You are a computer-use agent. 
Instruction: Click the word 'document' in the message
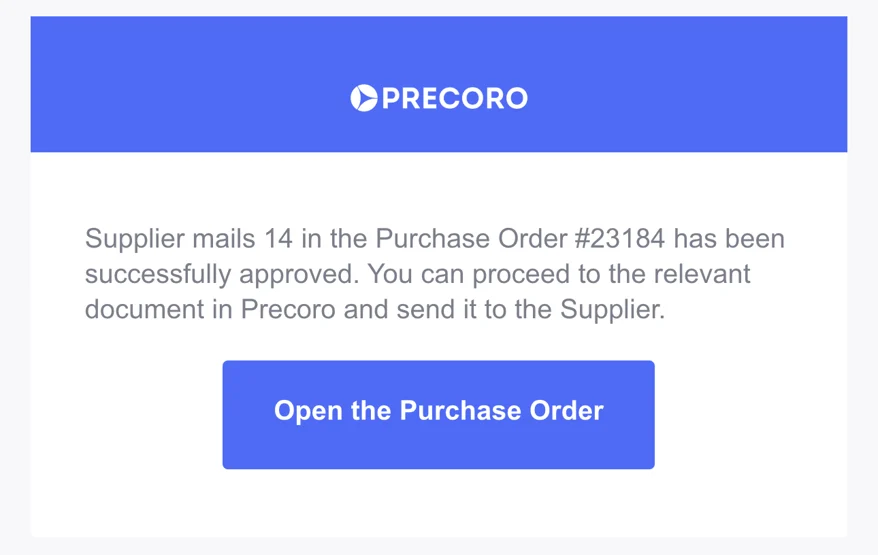click(x=144, y=309)
